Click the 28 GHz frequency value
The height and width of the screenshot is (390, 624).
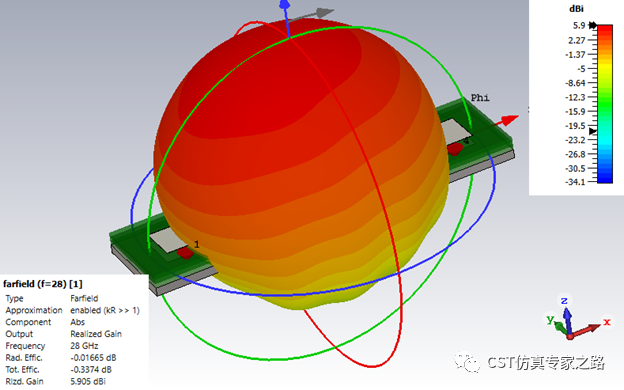point(84,346)
